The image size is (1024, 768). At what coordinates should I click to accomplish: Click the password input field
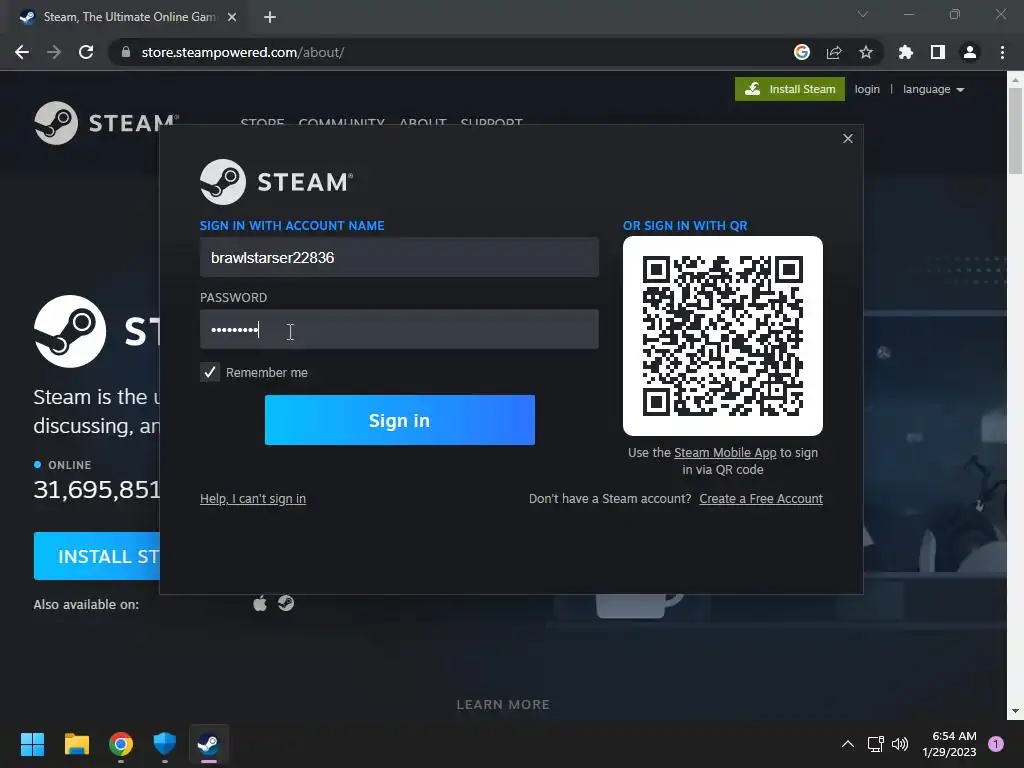click(x=399, y=329)
